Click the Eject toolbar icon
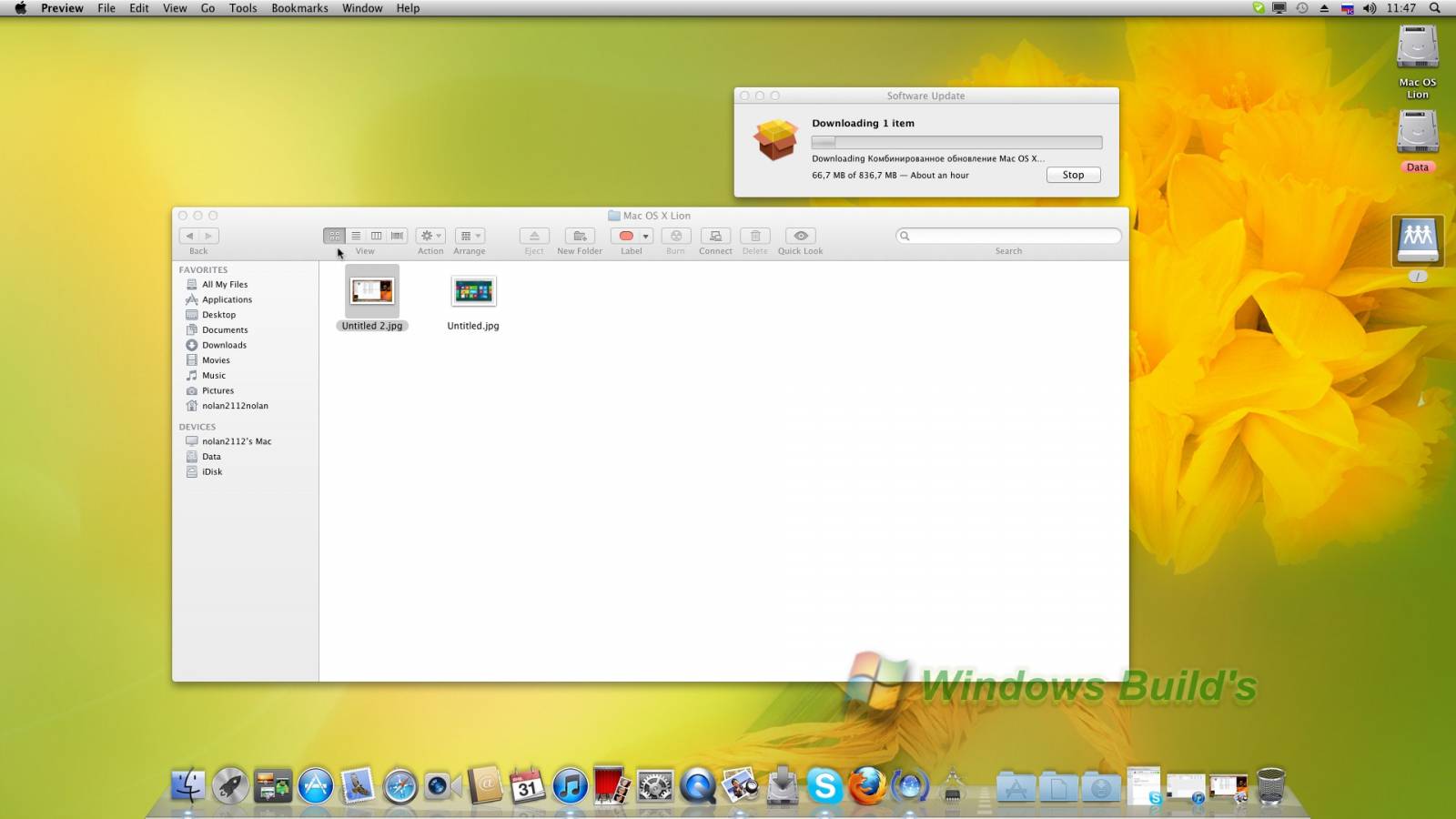Image resolution: width=1456 pixels, height=819 pixels. (x=534, y=236)
